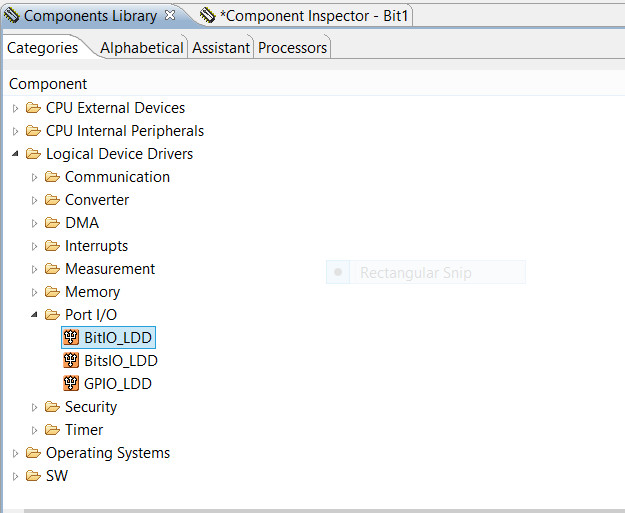Click the BitsIO_LDD component icon
The width and height of the screenshot is (625, 513).
70,361
